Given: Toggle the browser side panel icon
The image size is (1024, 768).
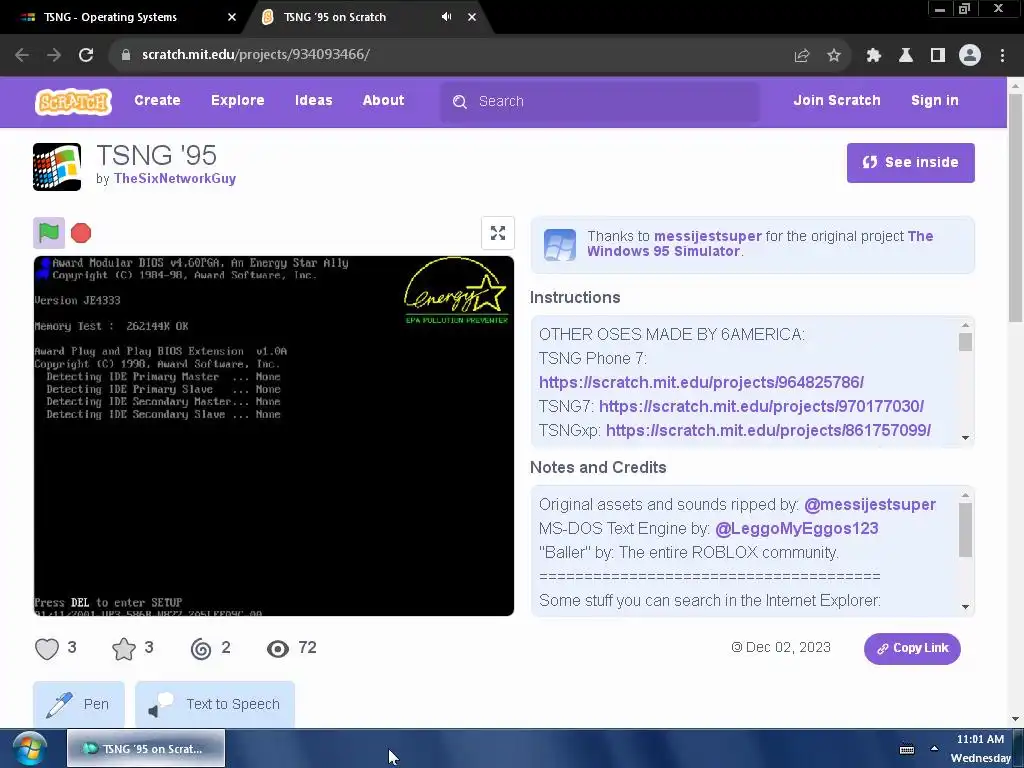Looking at the screenshot, I should point(938,56).
